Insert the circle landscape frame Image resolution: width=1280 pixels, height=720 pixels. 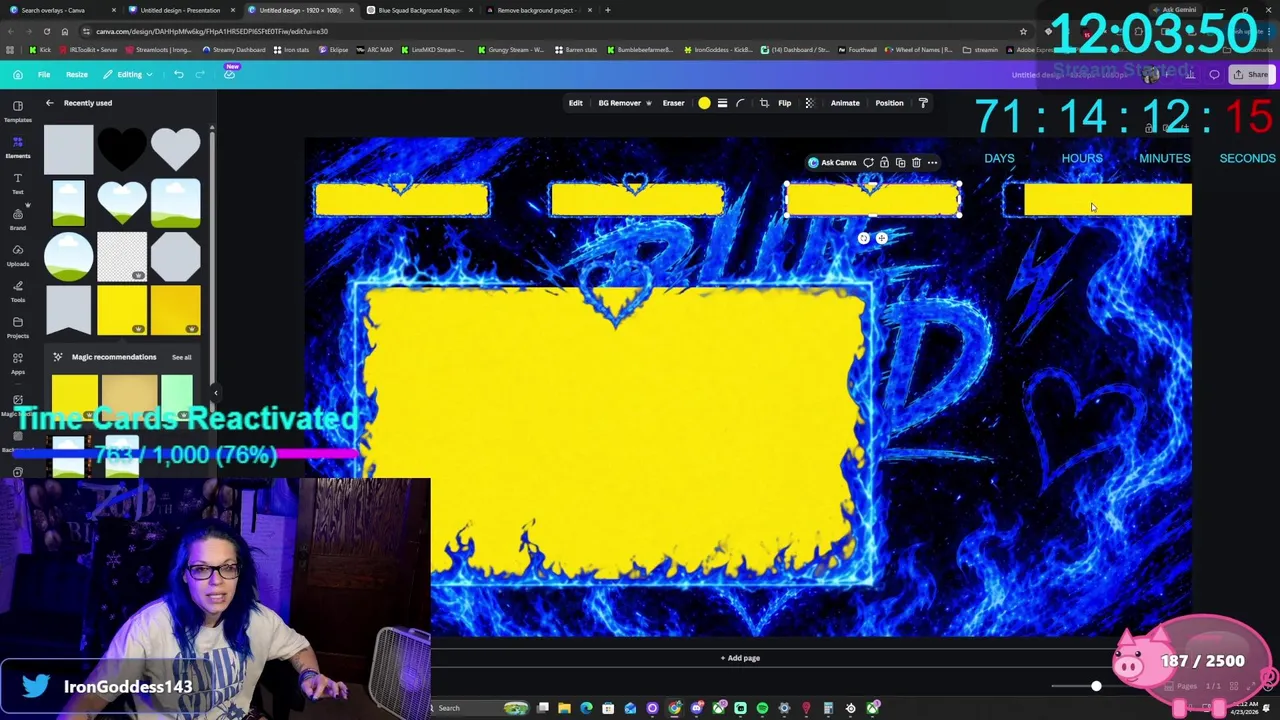[x=68, y=257]
